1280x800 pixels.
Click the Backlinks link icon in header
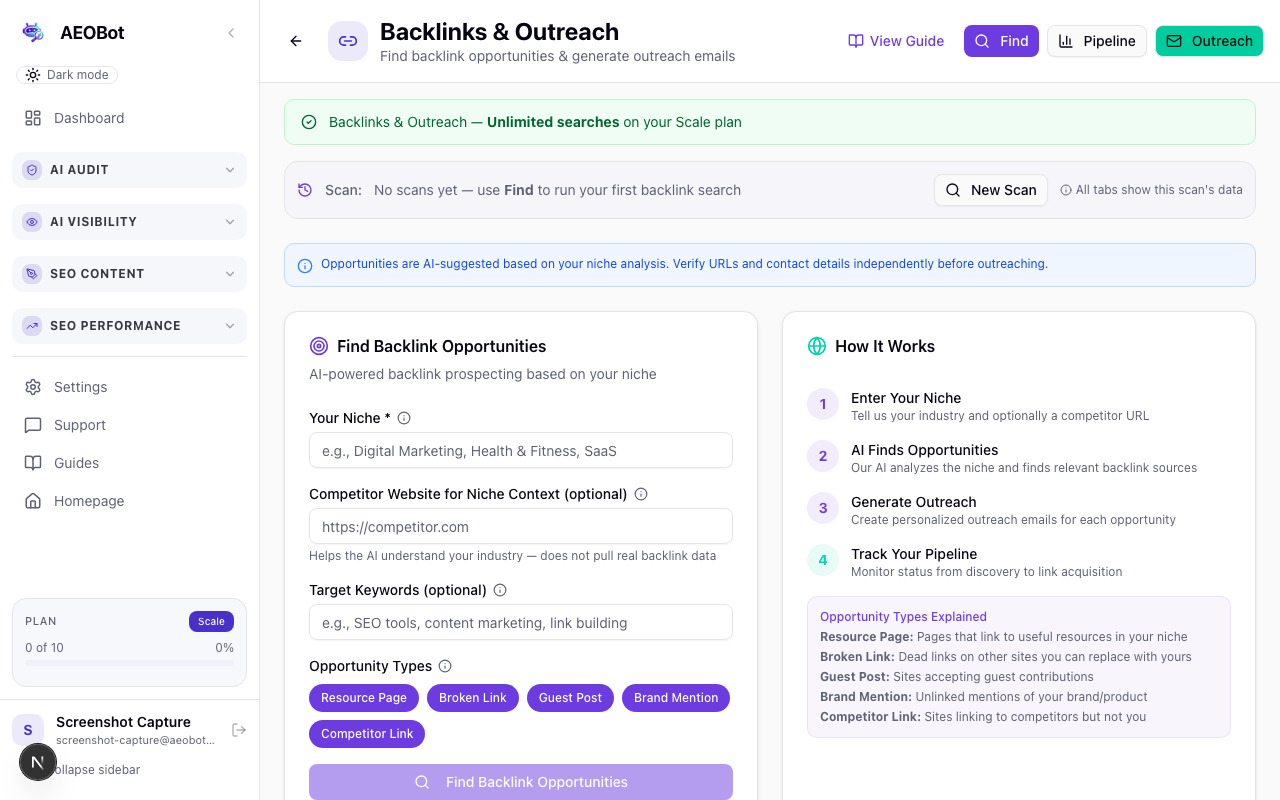(348, 41)
